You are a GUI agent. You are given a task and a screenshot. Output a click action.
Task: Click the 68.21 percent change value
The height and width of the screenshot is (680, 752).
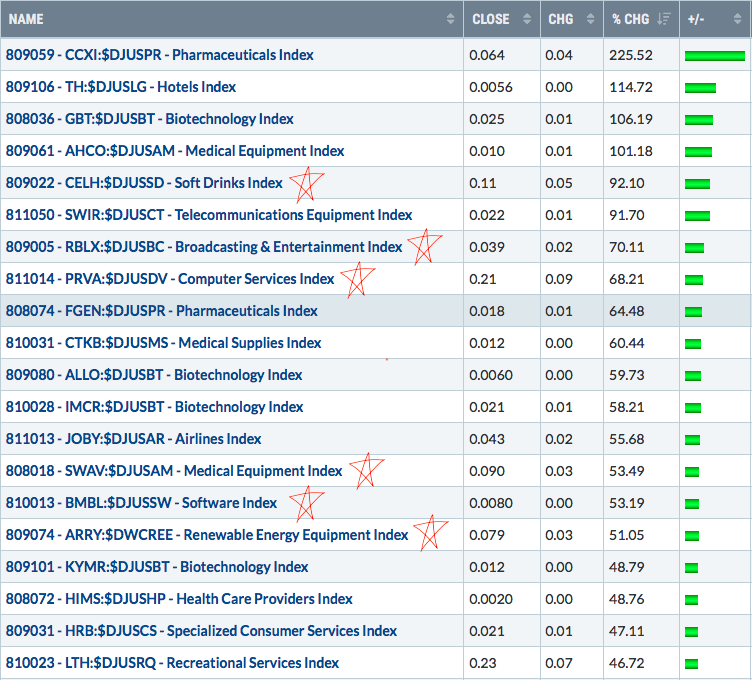pyautogui.click(x=627, y=279)
